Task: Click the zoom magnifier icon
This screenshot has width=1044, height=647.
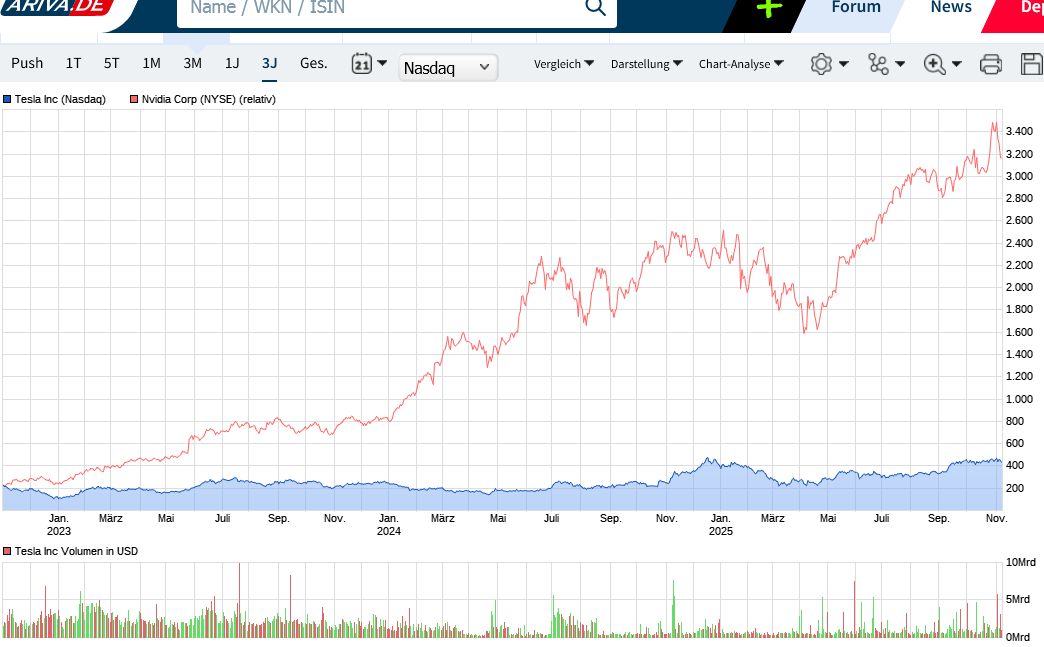Action: (934, 65)
